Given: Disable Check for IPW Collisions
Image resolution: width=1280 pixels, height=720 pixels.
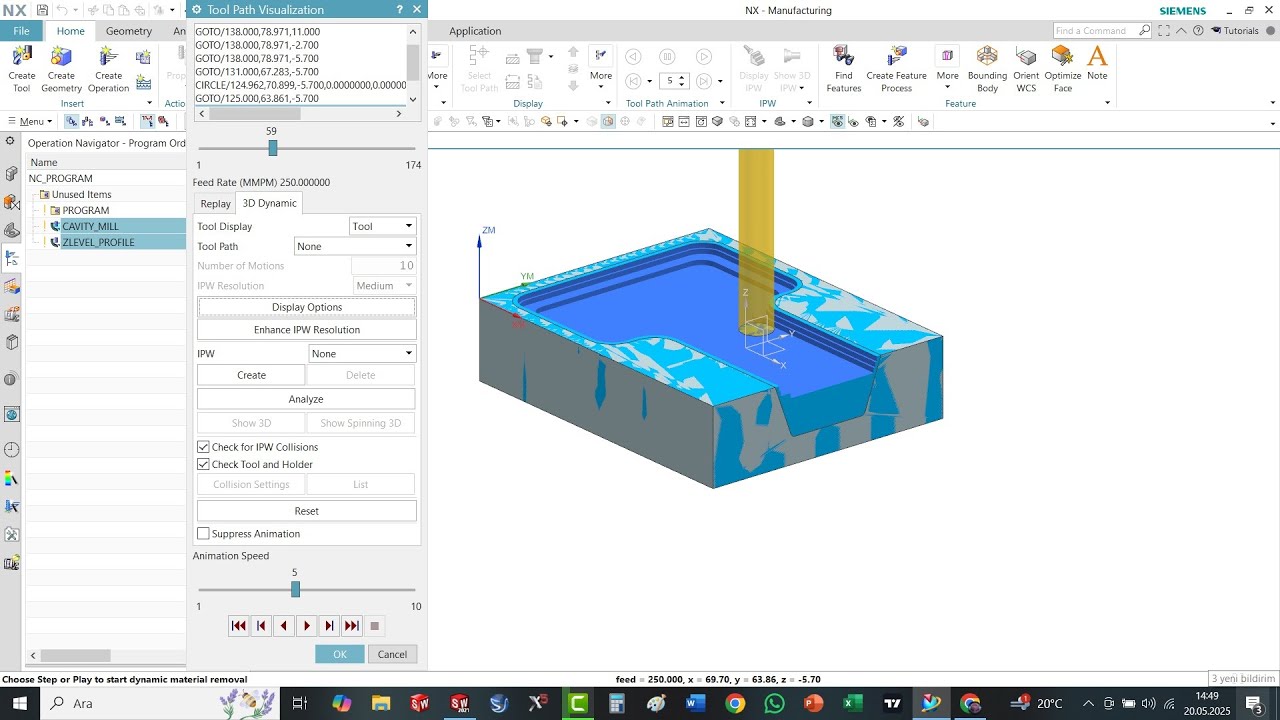Looking at the screenshot, I should (203, 447).
